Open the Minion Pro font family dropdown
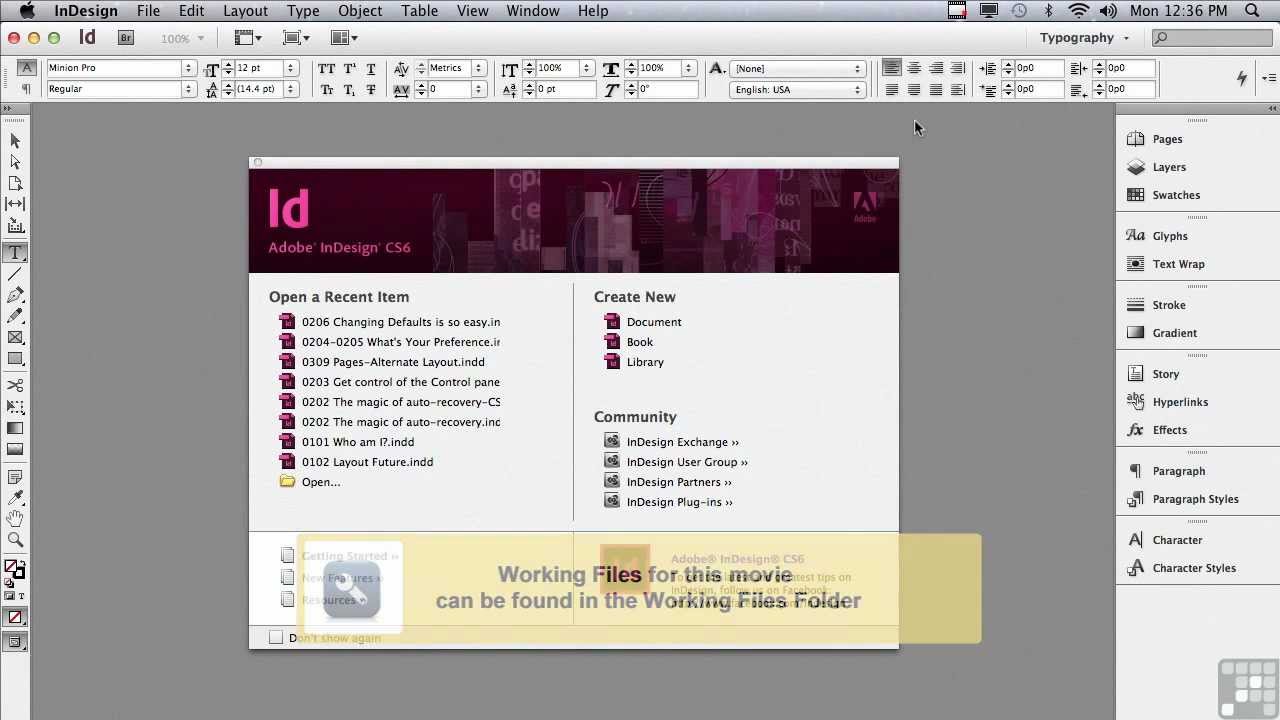1280x720 pixels. (x=188, y=68)
